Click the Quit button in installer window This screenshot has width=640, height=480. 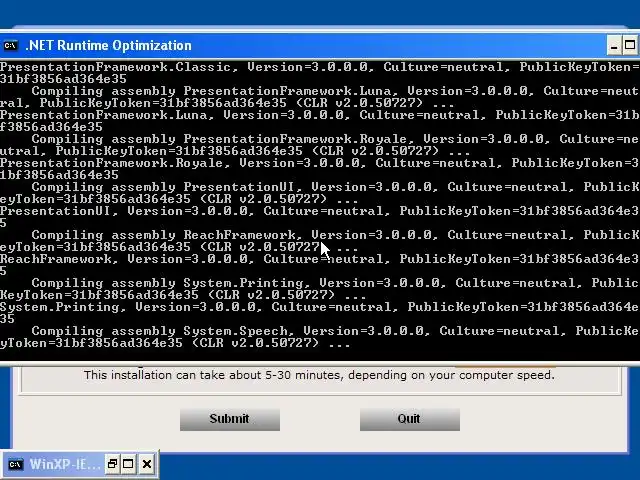pyautogui.click(x=410, y=419)
